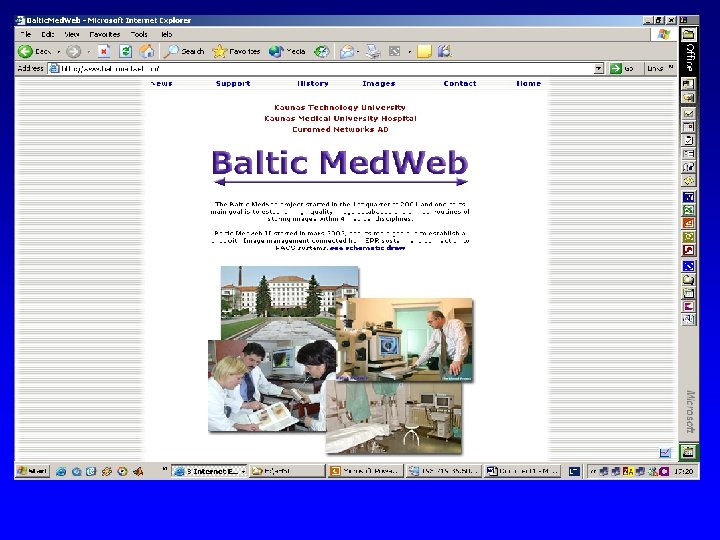The image size is (720, 540).
Task: Go back using the Back button
Action: 34,51
